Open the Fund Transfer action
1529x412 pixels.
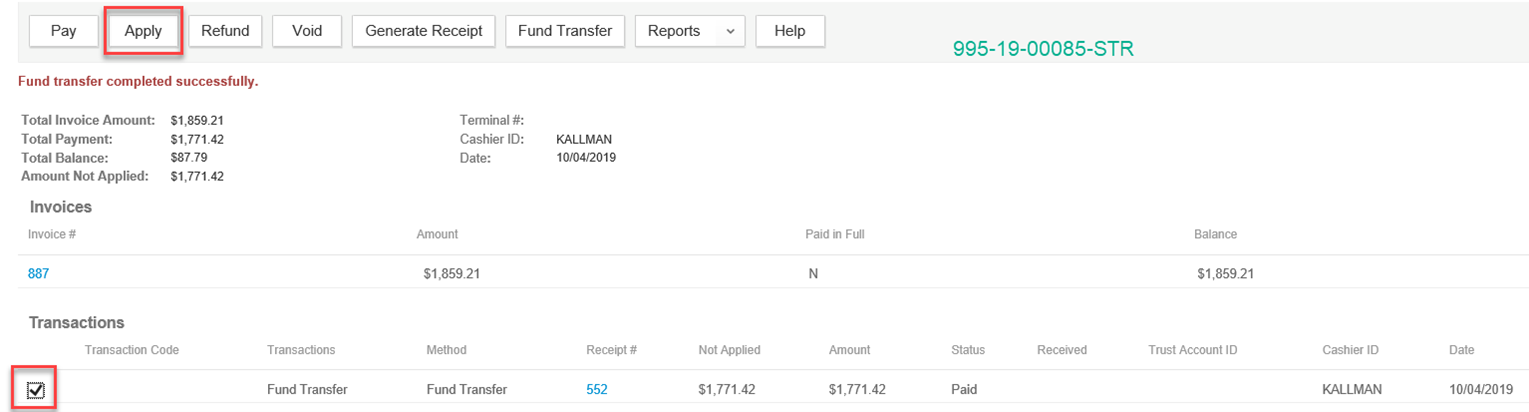click(x=565, y=31)
